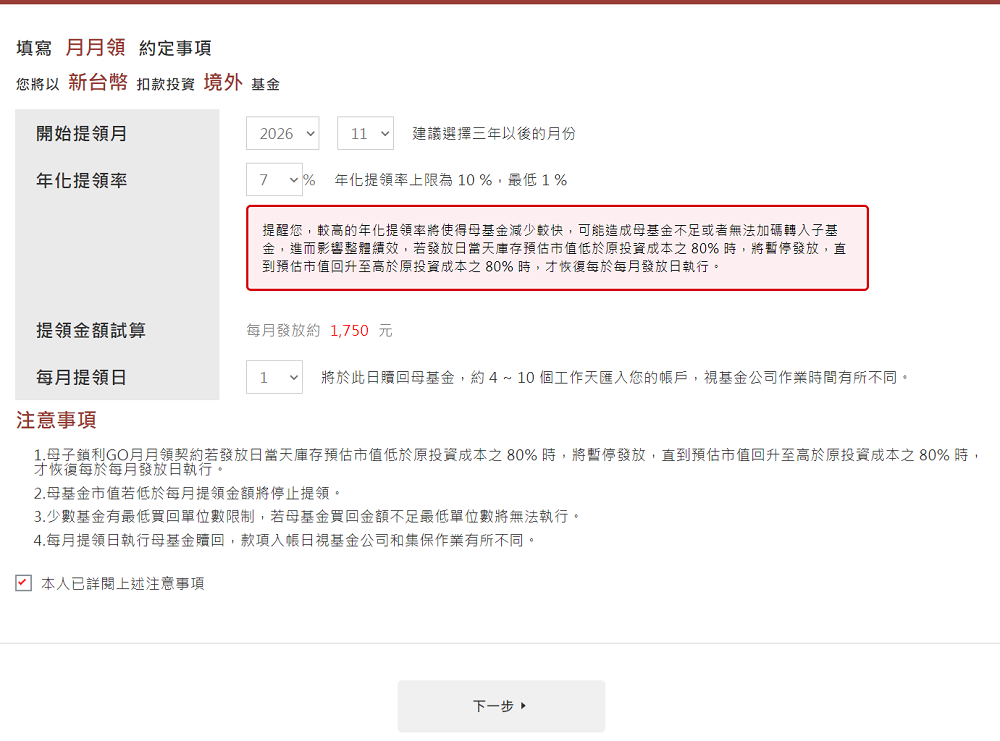The width and height of the screenshot is (1000, 741).
Task: Click the 年化提領率 row label
Action: [x=82, y=181]
